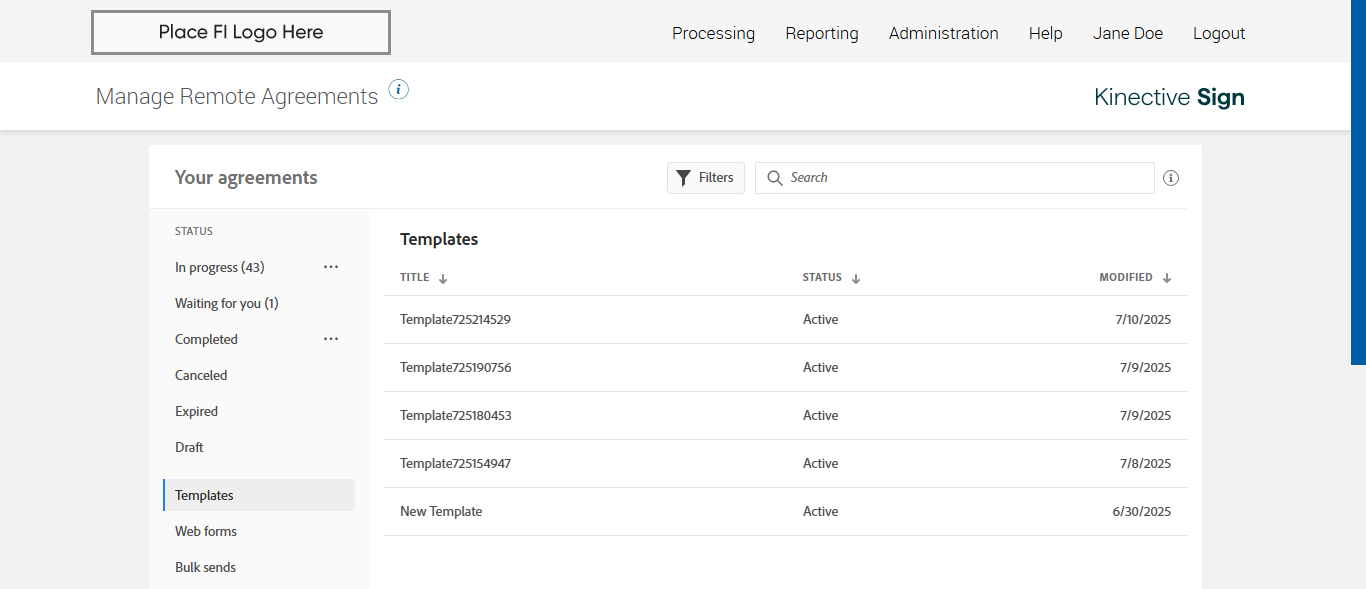
Task: Sort templates by Modified arrow
Action: pos(1167,279)
